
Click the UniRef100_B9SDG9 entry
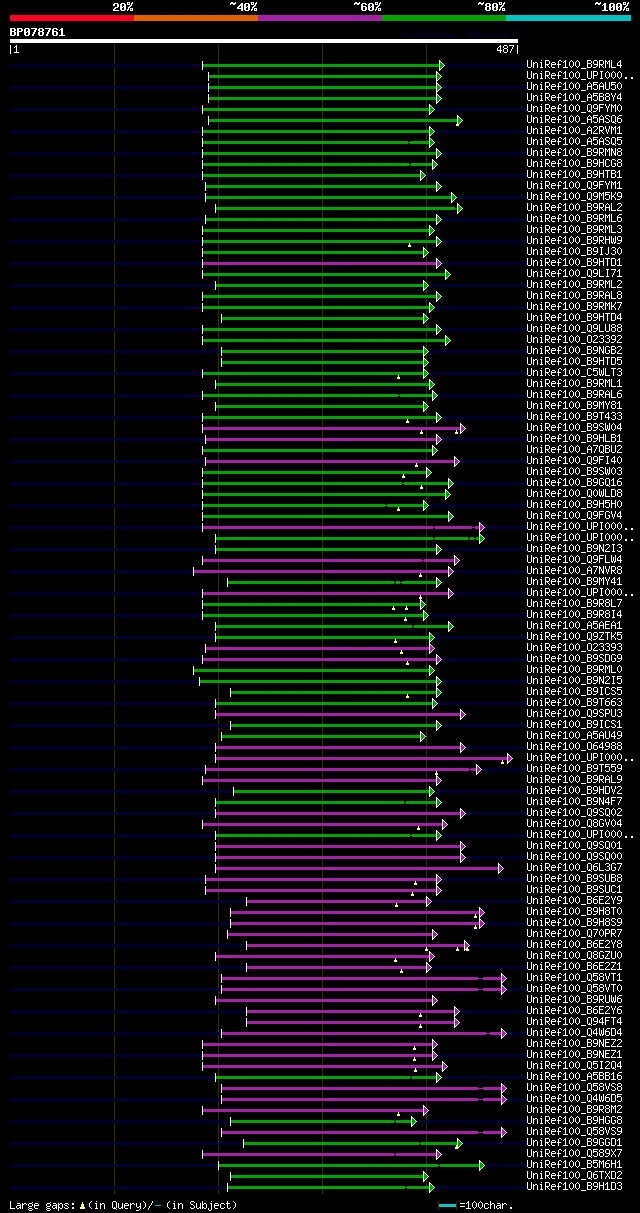pos(574,659)
